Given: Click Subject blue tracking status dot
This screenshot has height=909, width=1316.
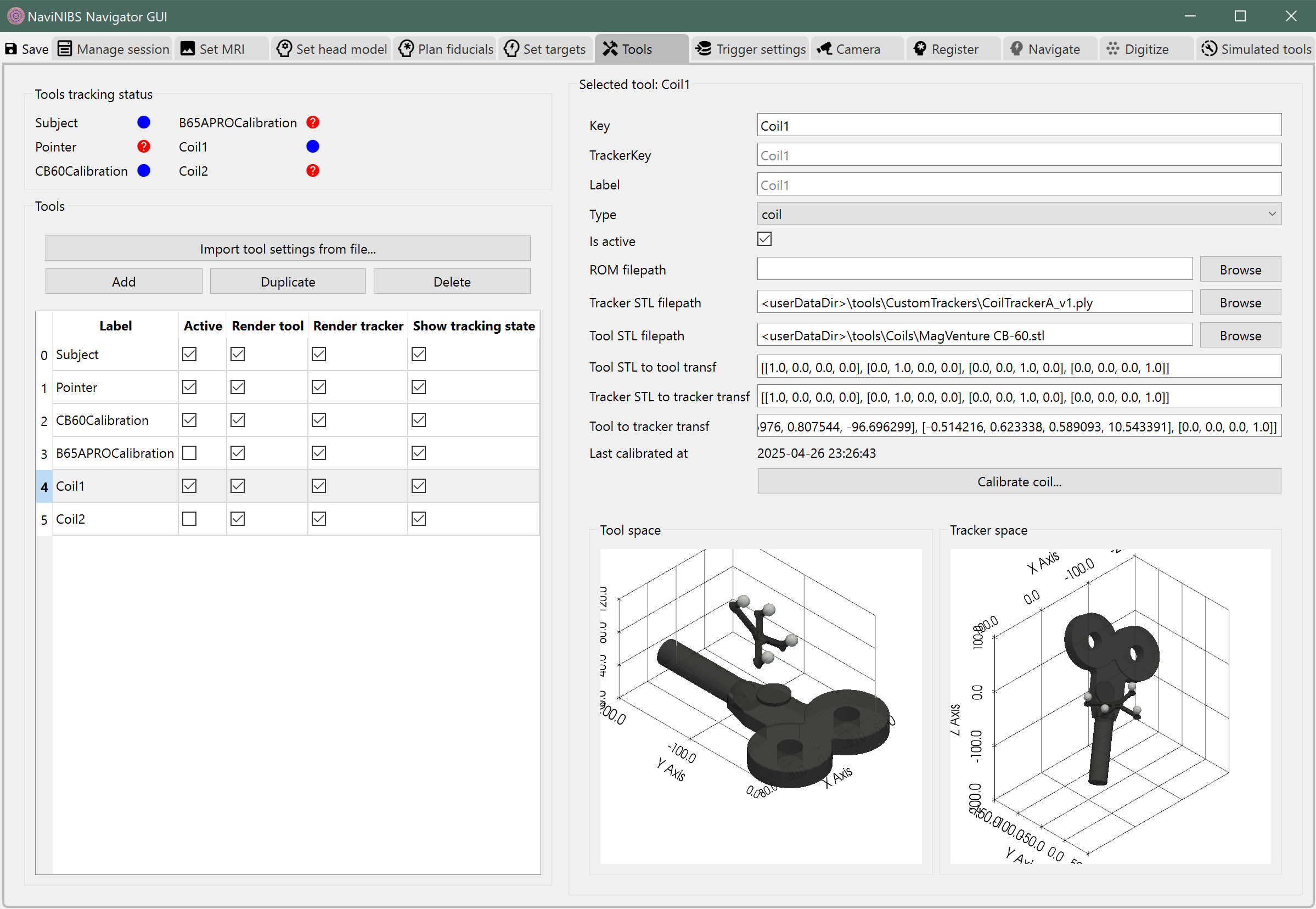Looking at the screenshot, I should [143, 122].
